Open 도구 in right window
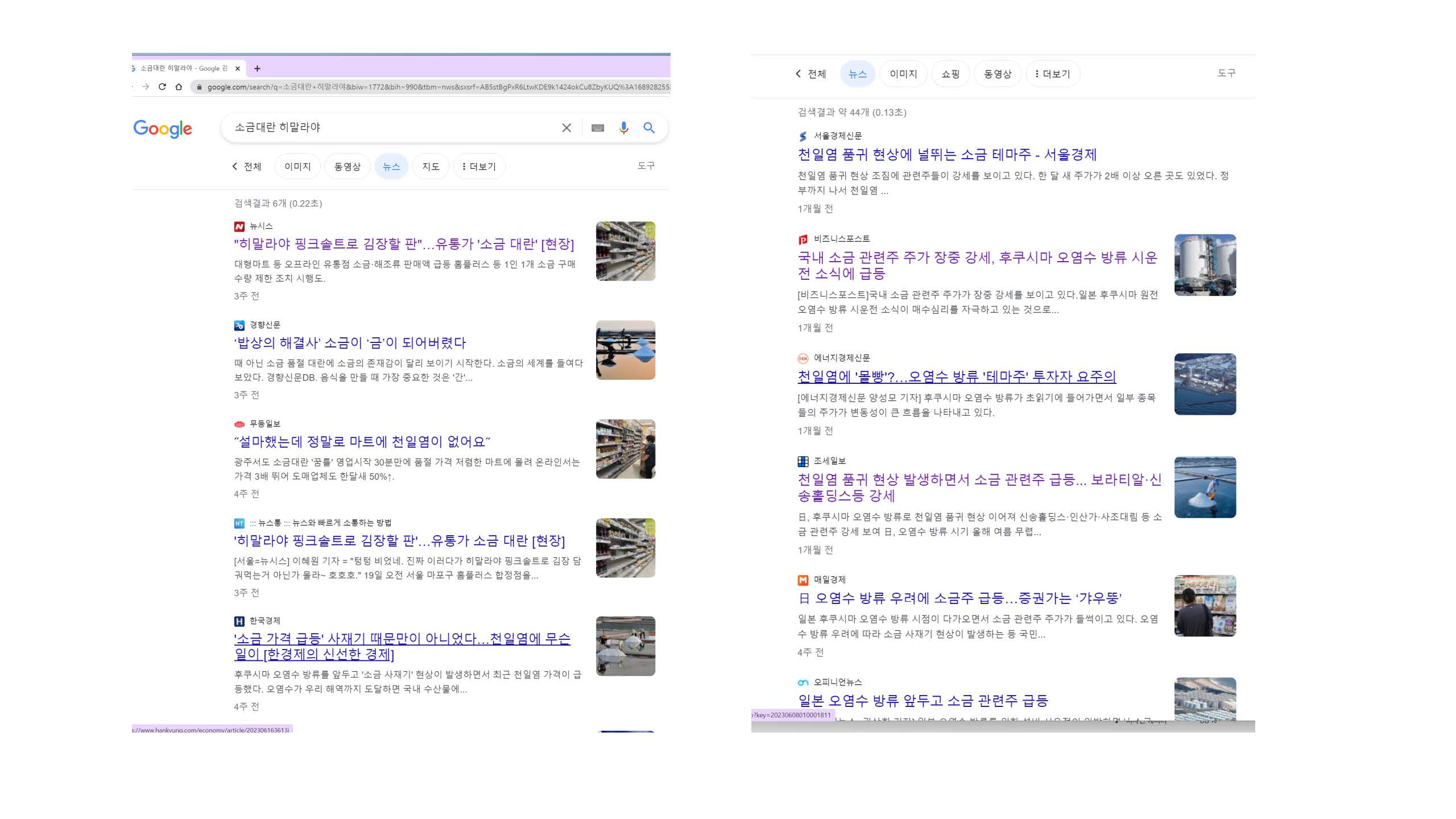 click(1226, 73)
